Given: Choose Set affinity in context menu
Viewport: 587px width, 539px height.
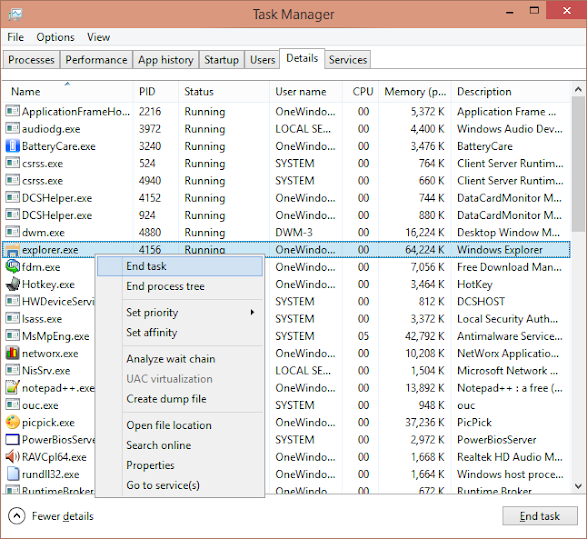Looking at the screenshot, I should (x=180, y=332).
